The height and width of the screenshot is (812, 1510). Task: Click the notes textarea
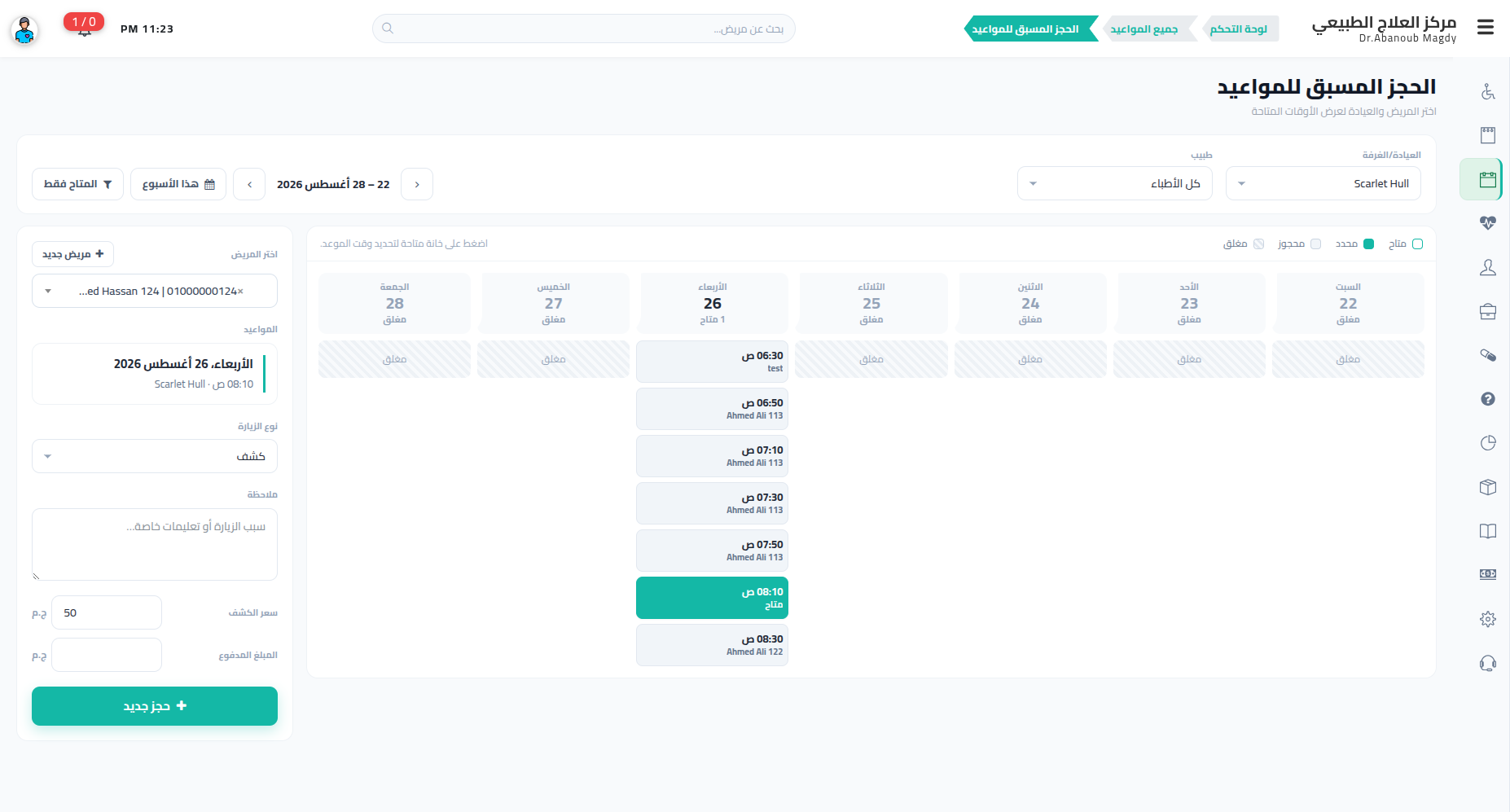click(154, 545)
